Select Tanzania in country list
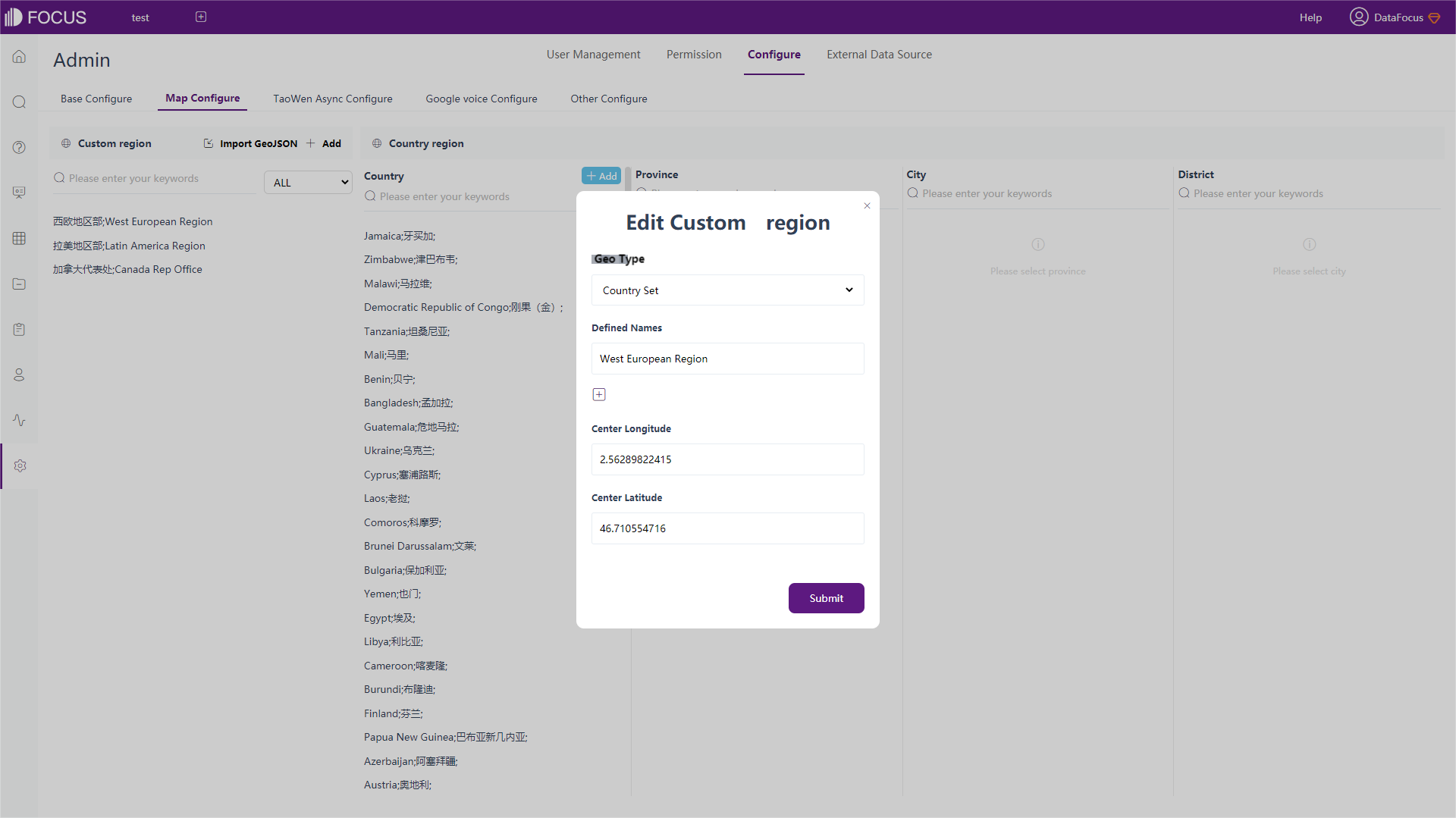The image size is (1456, 818). [407, 331]
